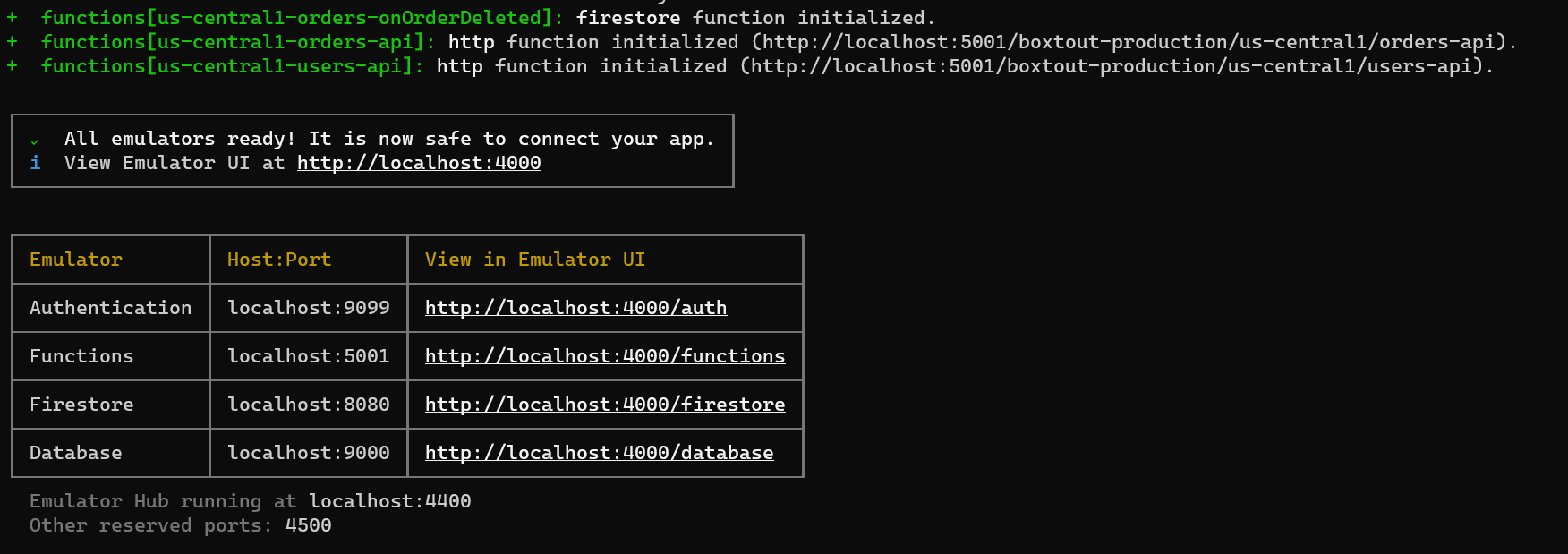The width and height of the screenshot is (1568, 554).
Task: Click the orders-api function URL
Action: 1129,42
